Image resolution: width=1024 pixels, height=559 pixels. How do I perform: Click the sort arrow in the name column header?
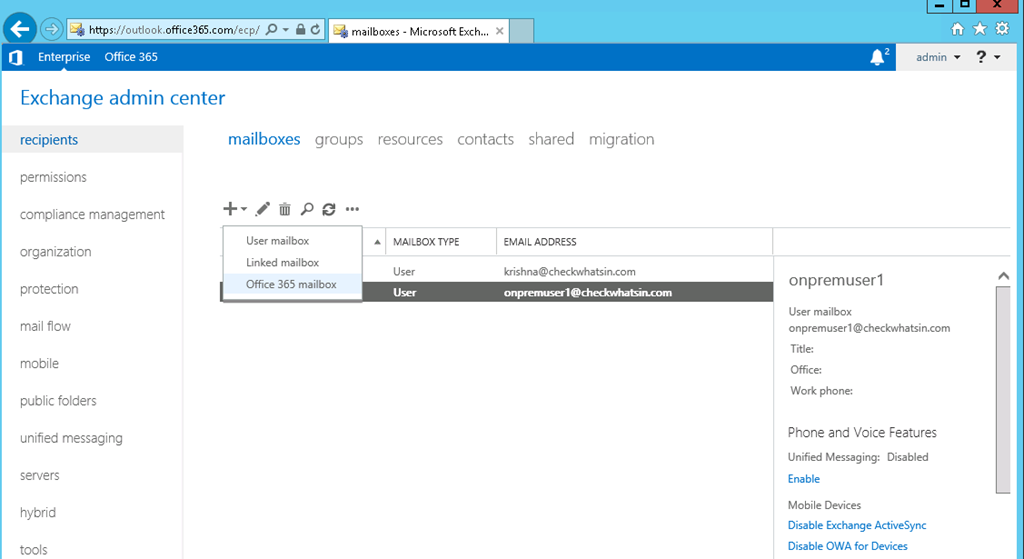pyautogui.click(x=377, y=242)
